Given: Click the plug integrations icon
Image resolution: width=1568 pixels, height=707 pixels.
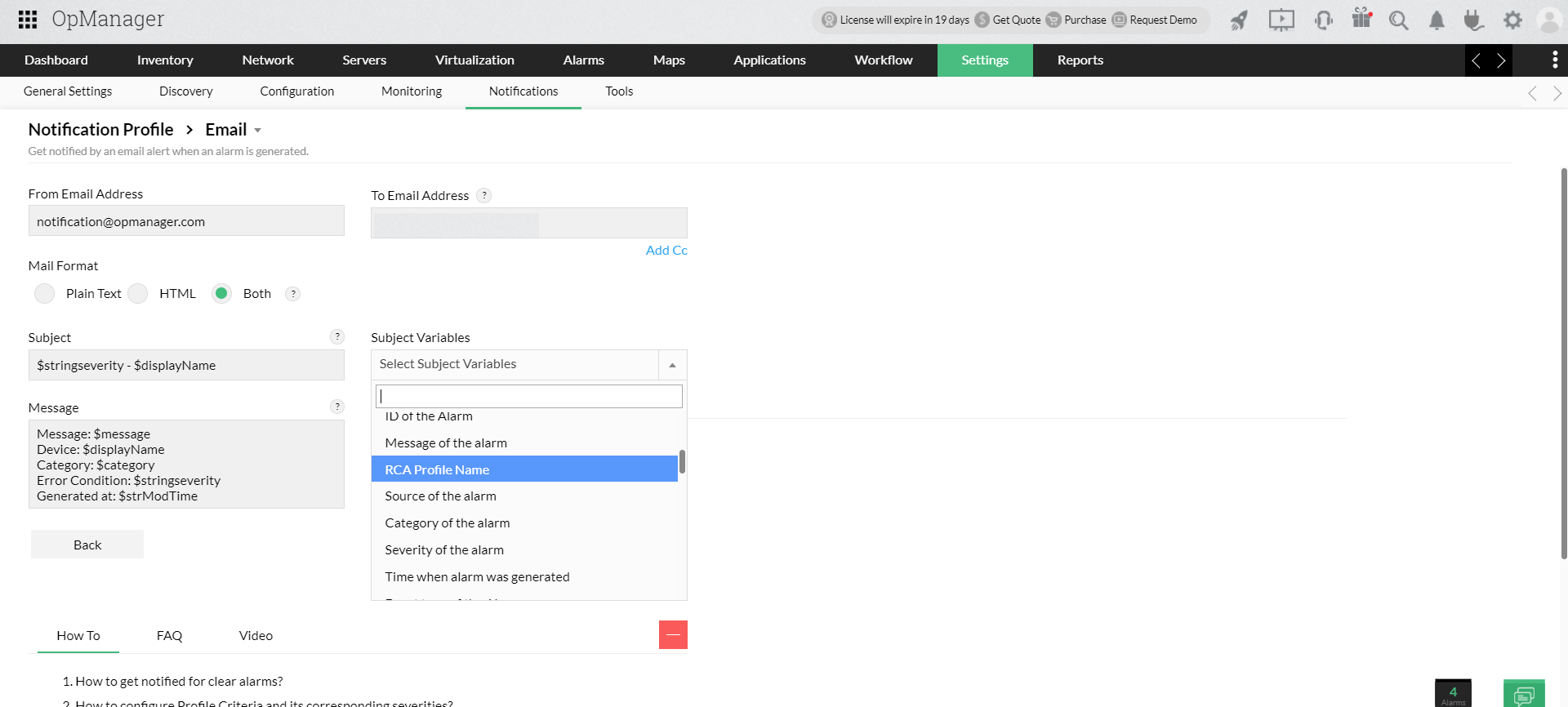Looking at the screenshot, I should point(1473,20).
